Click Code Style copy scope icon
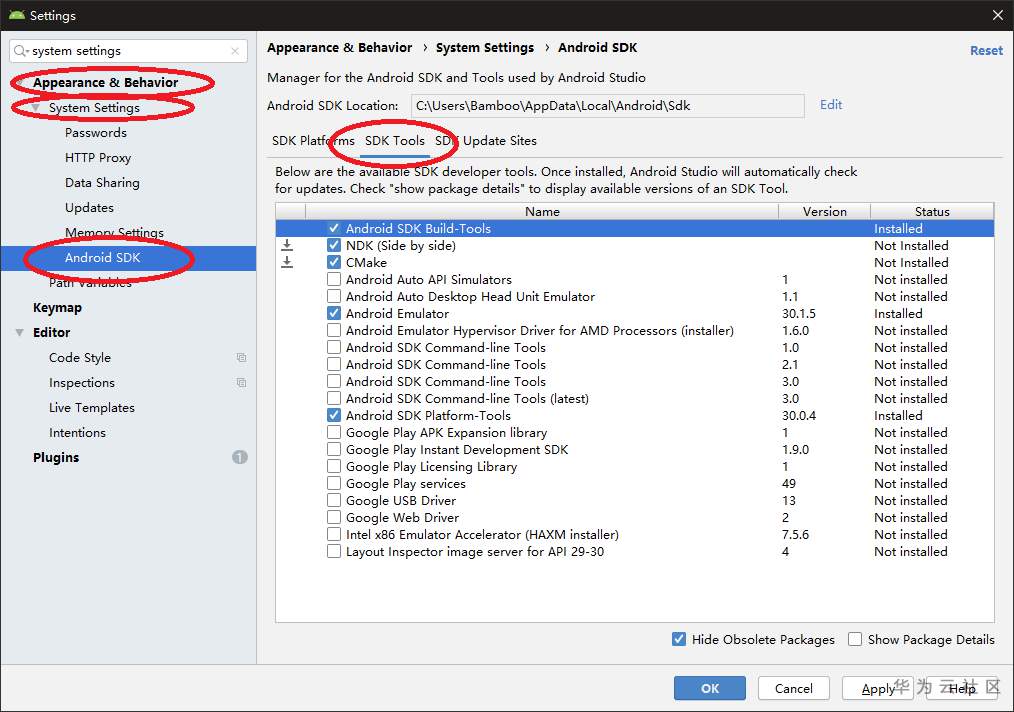The height and width of the screenshot is (712, 1014). click(x=241, y=358)
